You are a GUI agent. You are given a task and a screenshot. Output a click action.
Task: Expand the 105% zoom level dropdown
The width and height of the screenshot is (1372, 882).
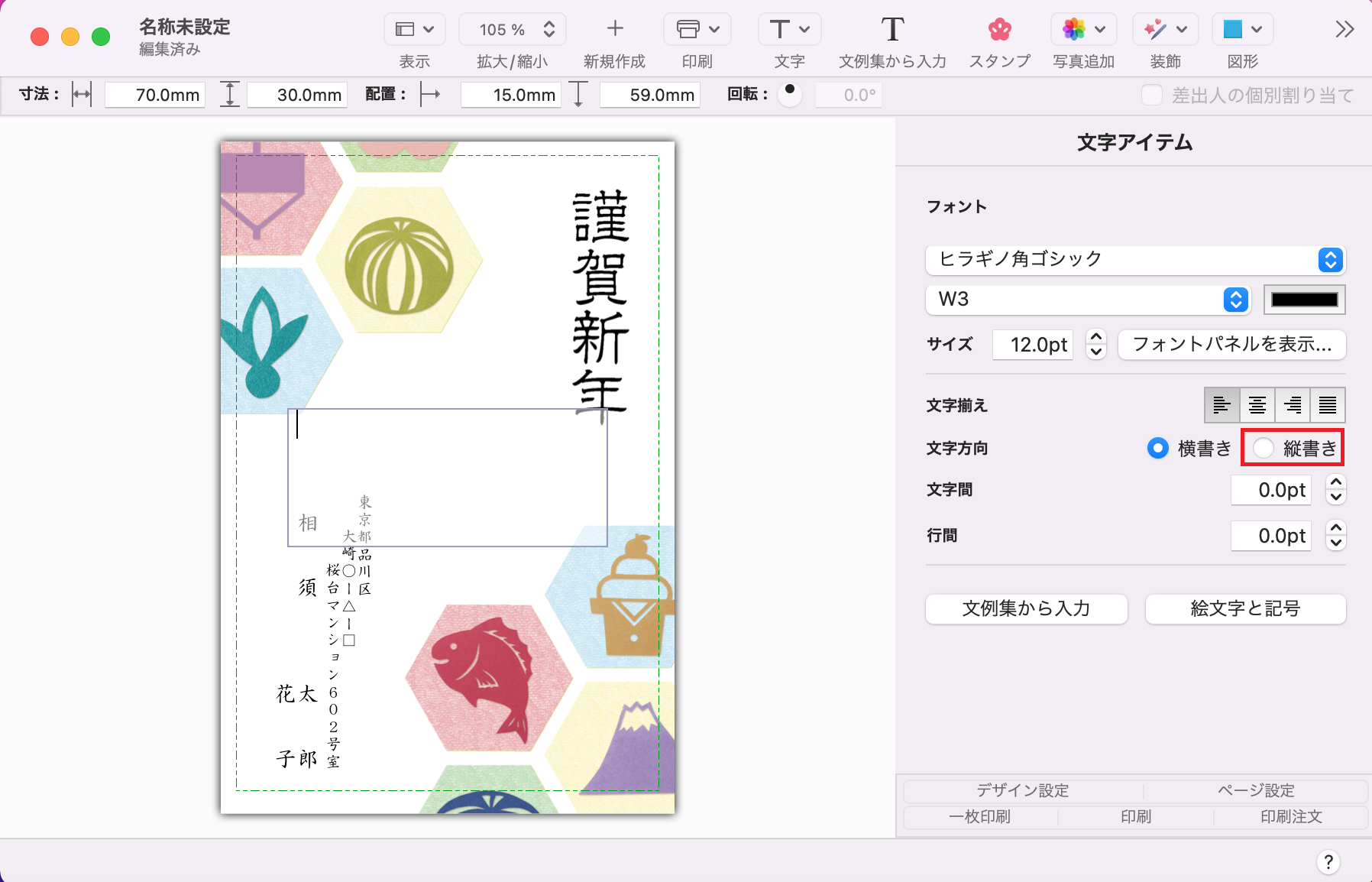tap(513, 30)
